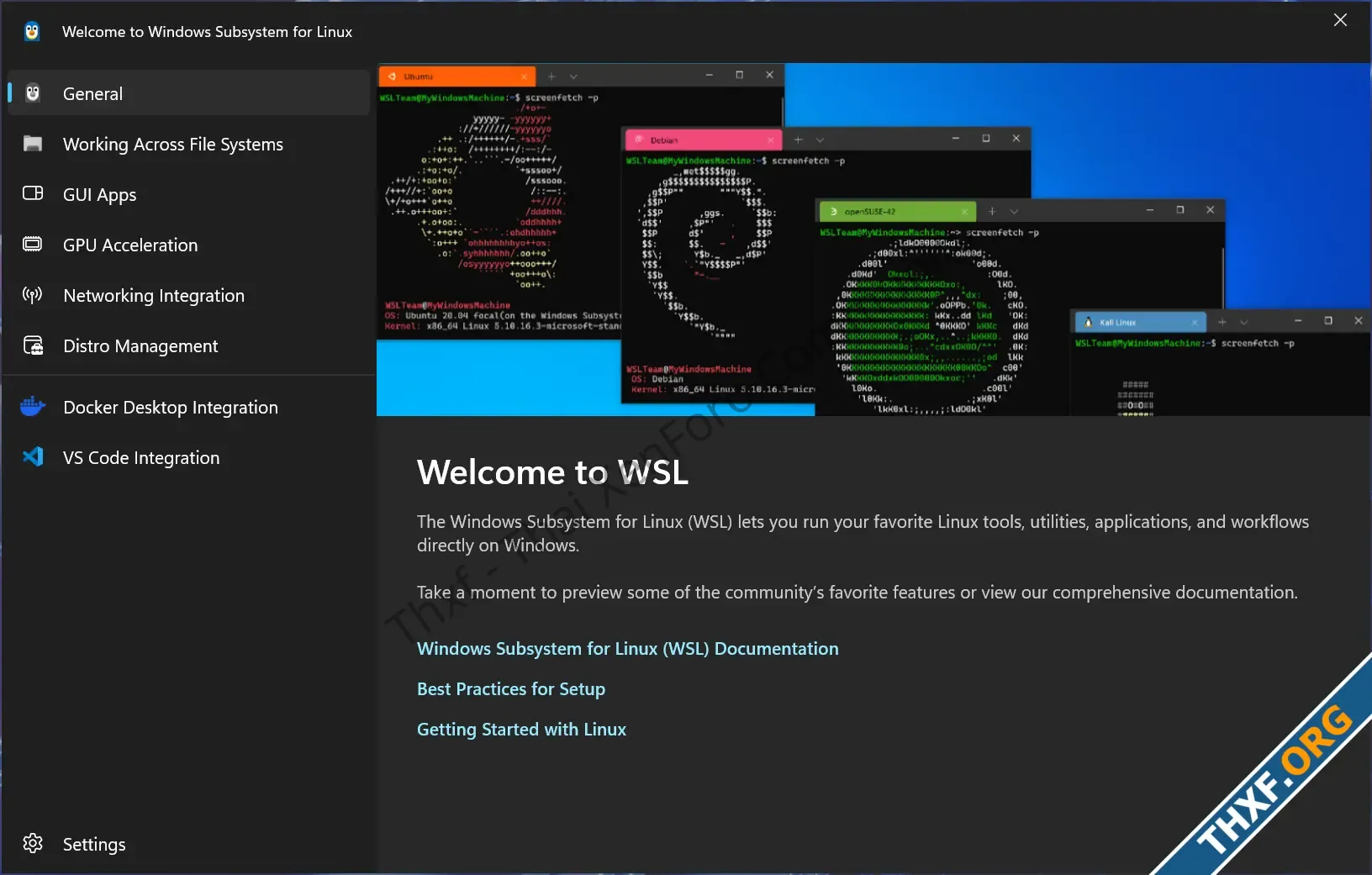Viewport: 1372px width, 875px height.
Task: Click the VS Code logo icon
Action: pos(33,457)
